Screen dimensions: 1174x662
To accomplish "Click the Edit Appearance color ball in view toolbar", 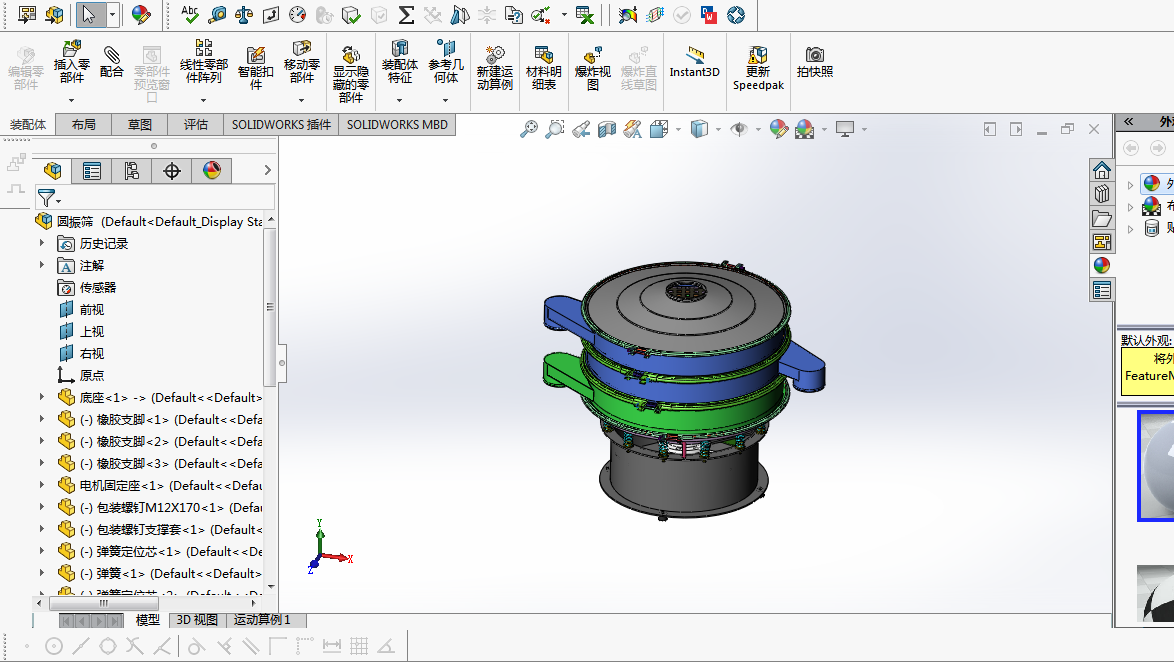I will coord(779,129).
